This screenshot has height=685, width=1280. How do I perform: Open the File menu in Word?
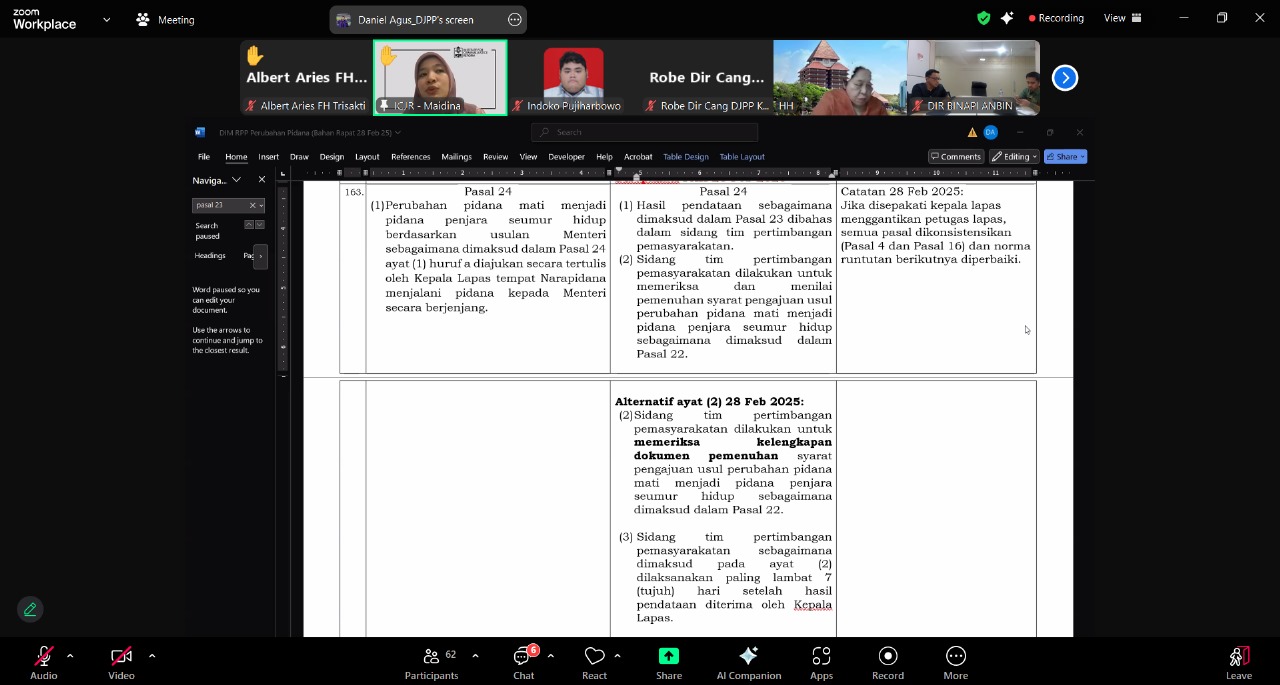click(x=204, y=157)
